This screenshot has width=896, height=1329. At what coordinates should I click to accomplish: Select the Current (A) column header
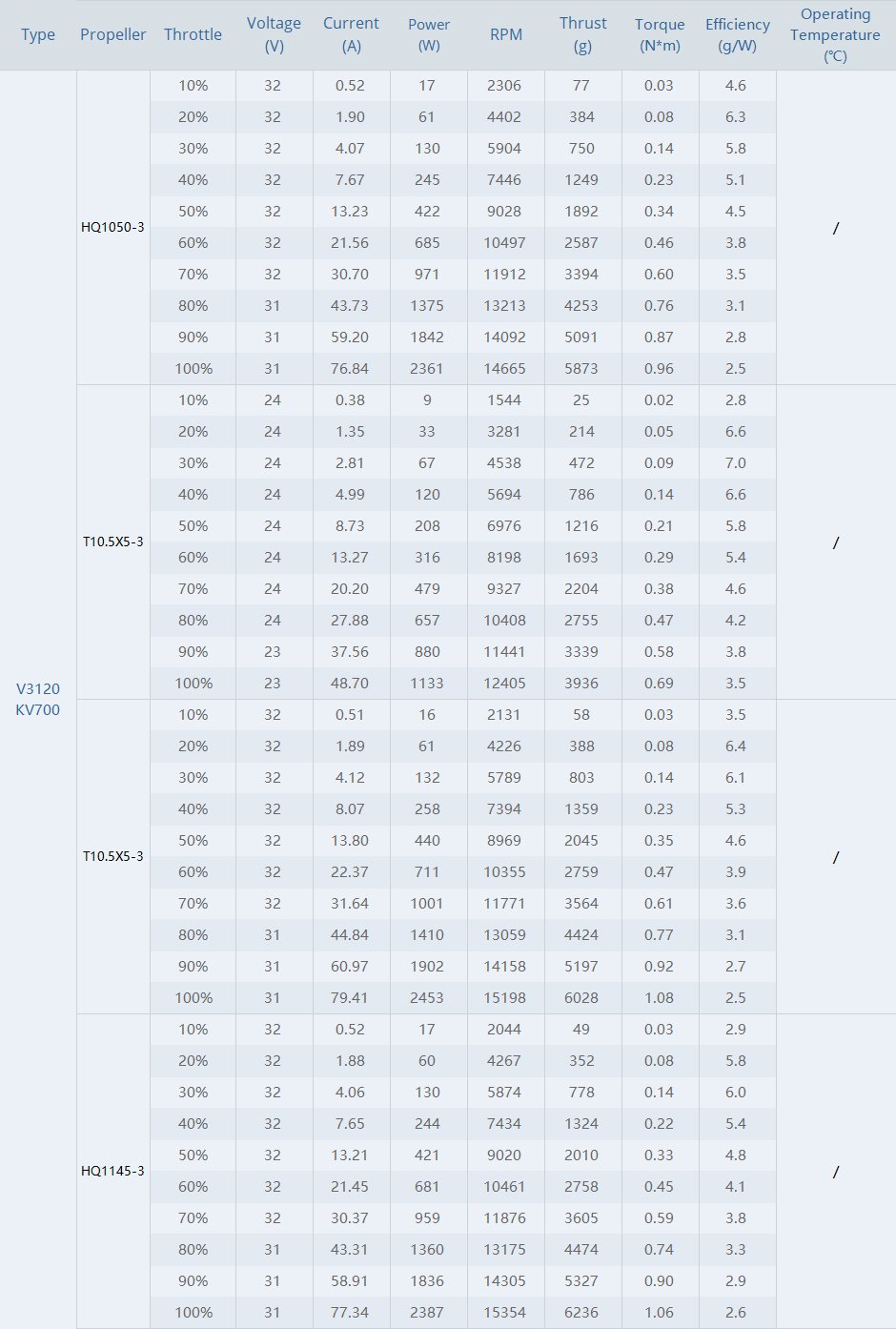coord(351,34)
